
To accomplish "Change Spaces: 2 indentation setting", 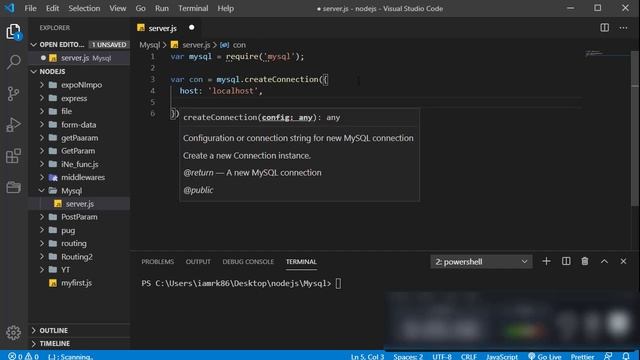I will (408, 356).
